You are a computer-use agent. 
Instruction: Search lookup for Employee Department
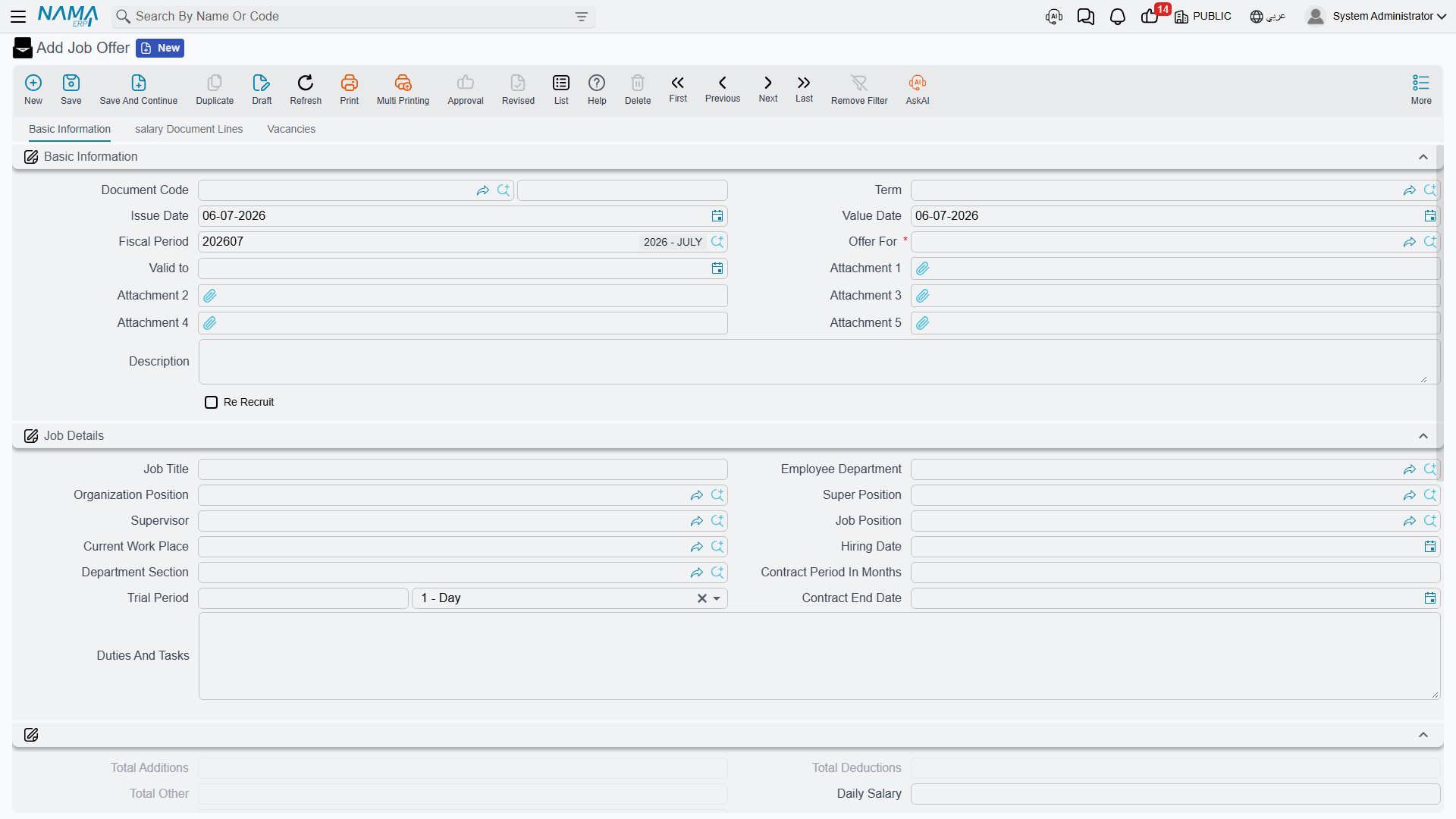(x=1430, y=469)
